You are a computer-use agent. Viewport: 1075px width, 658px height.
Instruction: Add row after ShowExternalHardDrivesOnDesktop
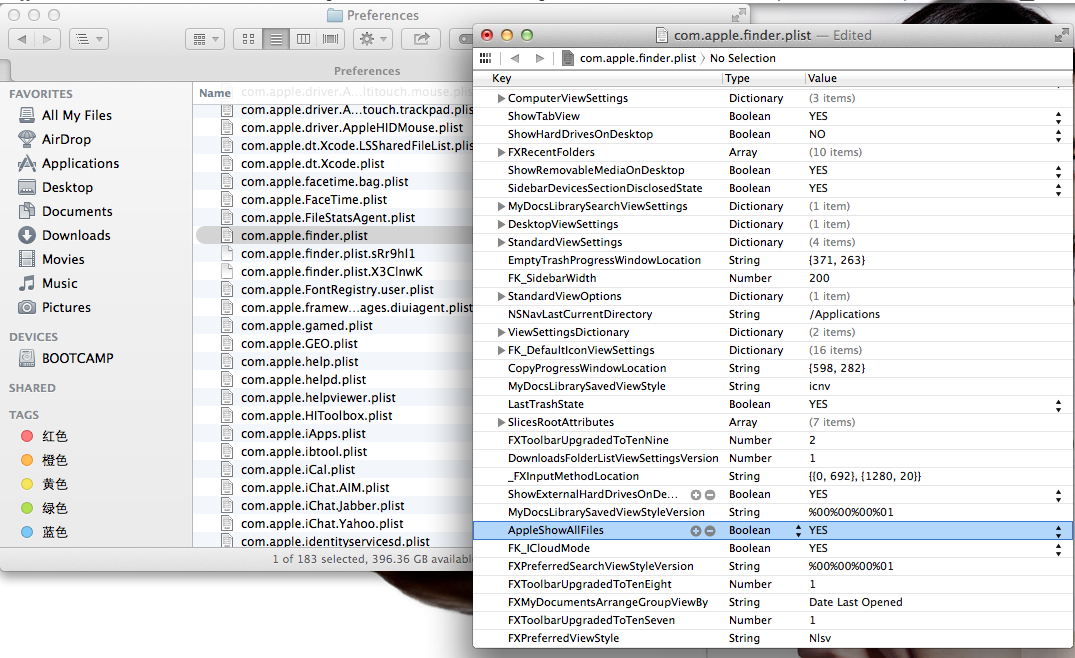pyautogui.click(x=695, y=495)
